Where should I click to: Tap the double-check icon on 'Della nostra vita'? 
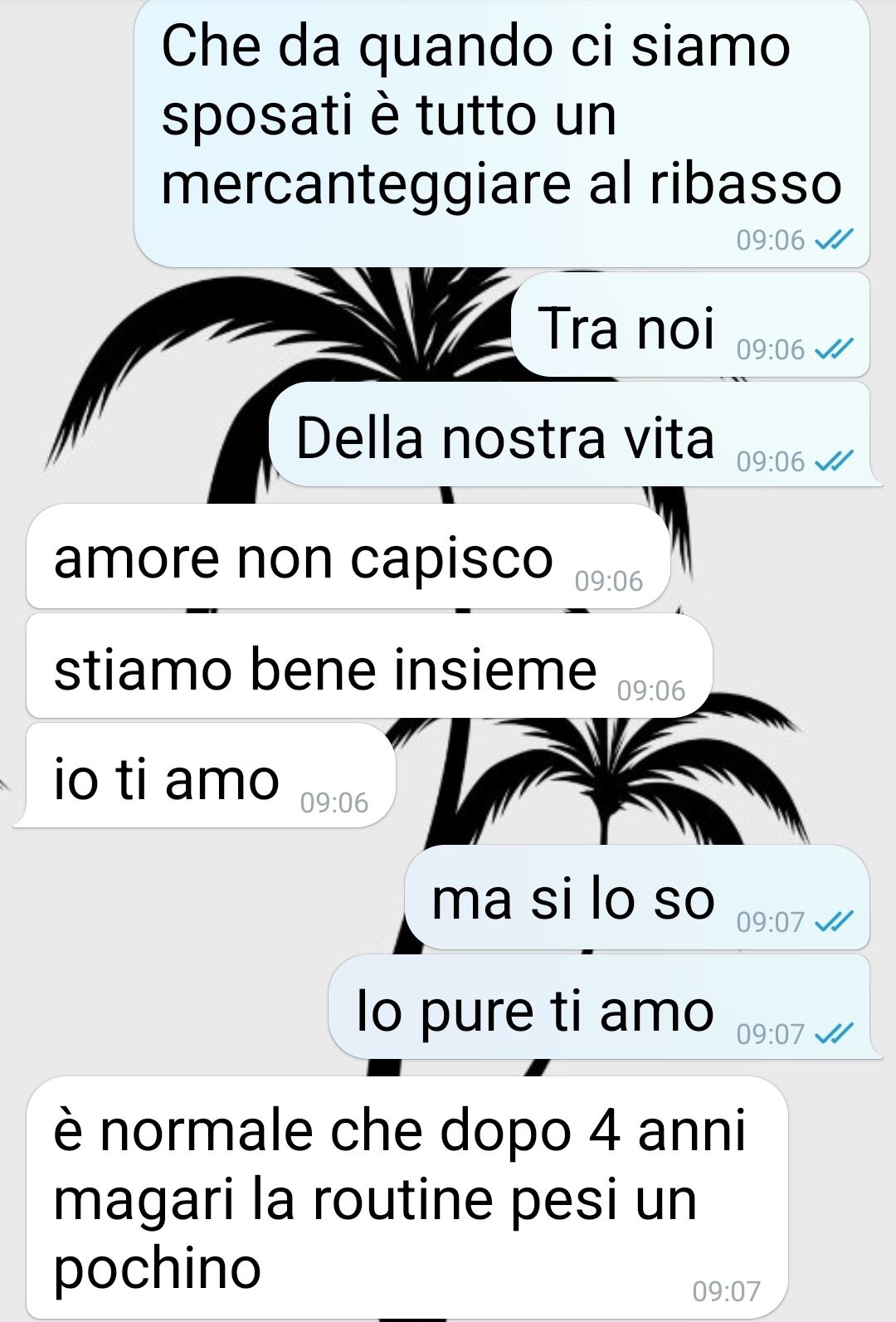tap(834, 461)
